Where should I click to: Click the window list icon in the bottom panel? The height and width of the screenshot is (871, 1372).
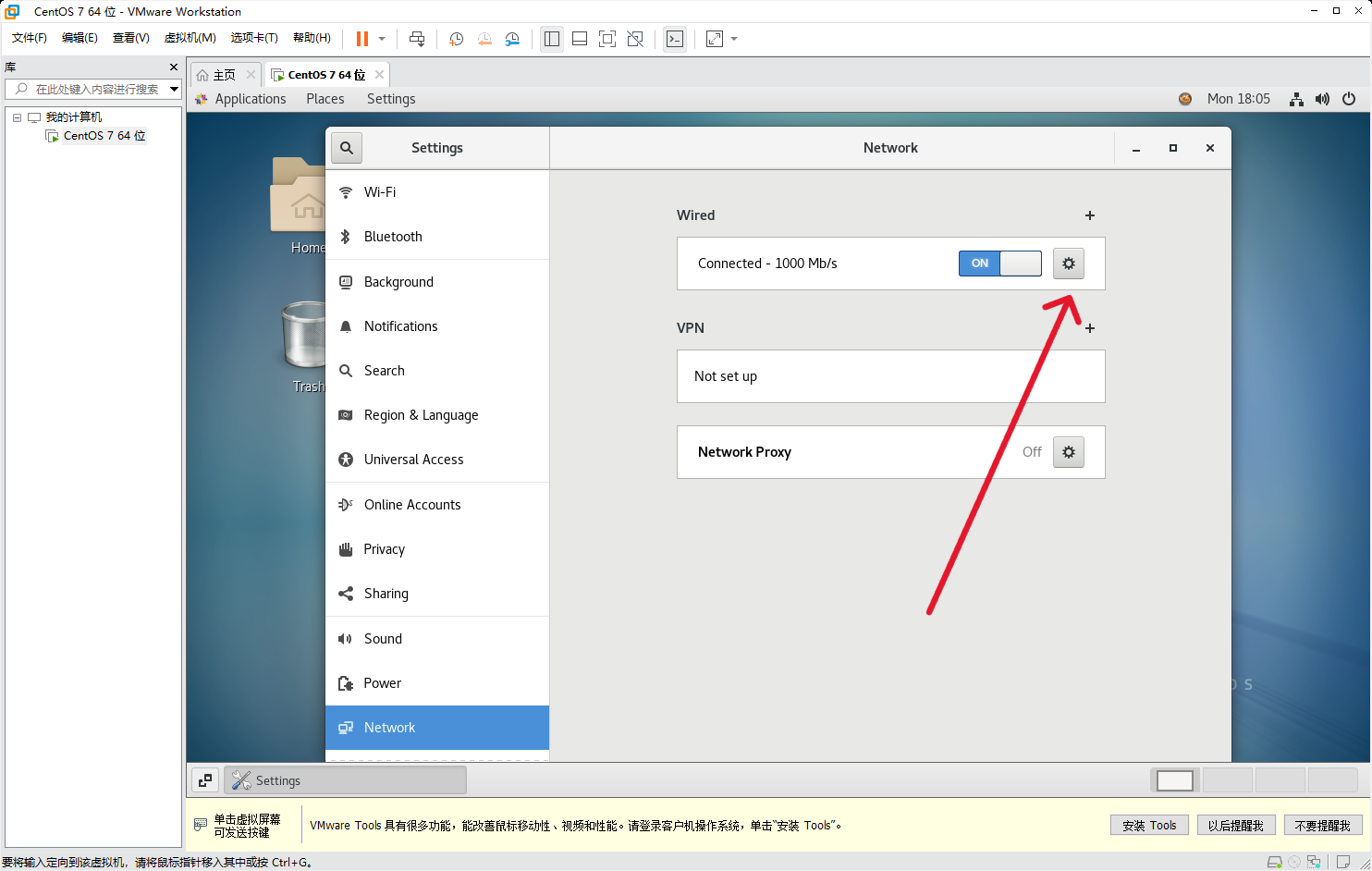pos(205,780)
